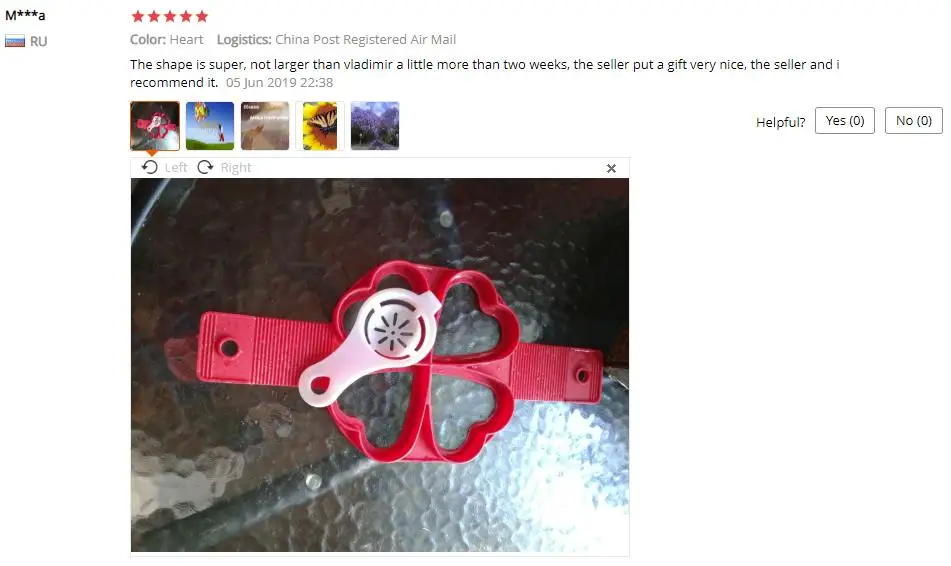The height and width of the screenshot is (566, 951).
Task: Open the purple trees thumbnail
Action: (375, 126)
